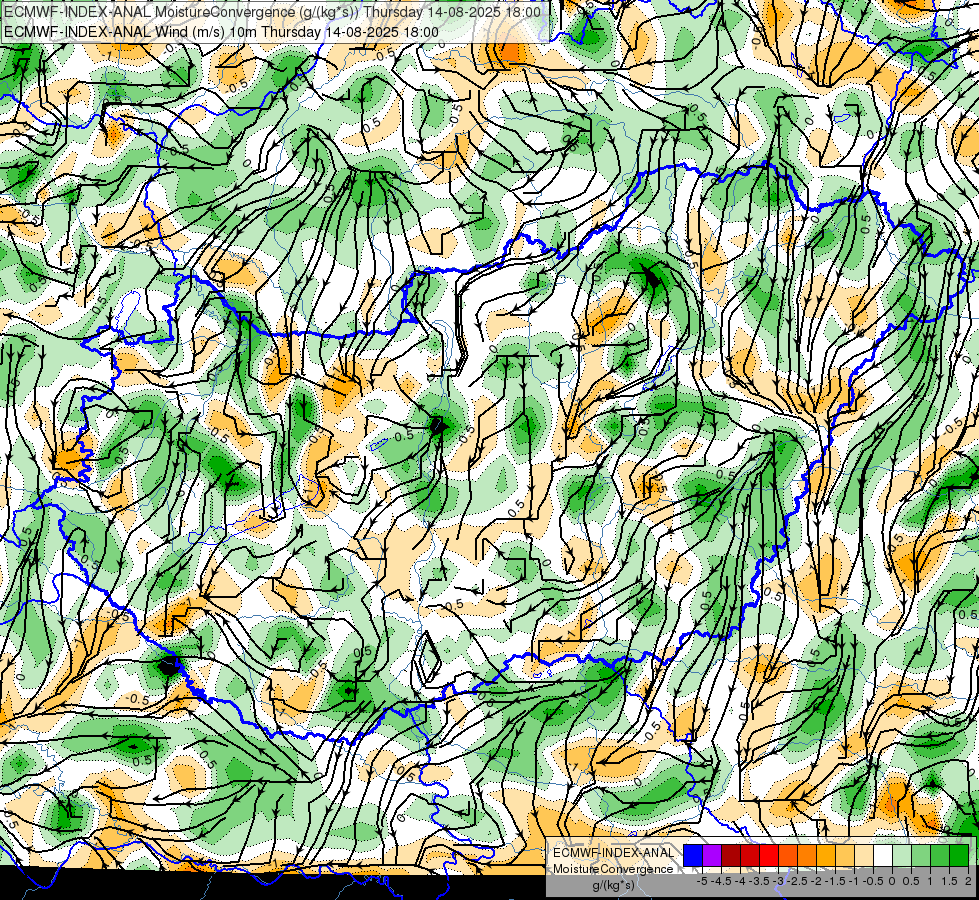Click the purple legend color swatch
This screenshot has width=979, height=900.
pyautogui.click(x=712, y=855)
